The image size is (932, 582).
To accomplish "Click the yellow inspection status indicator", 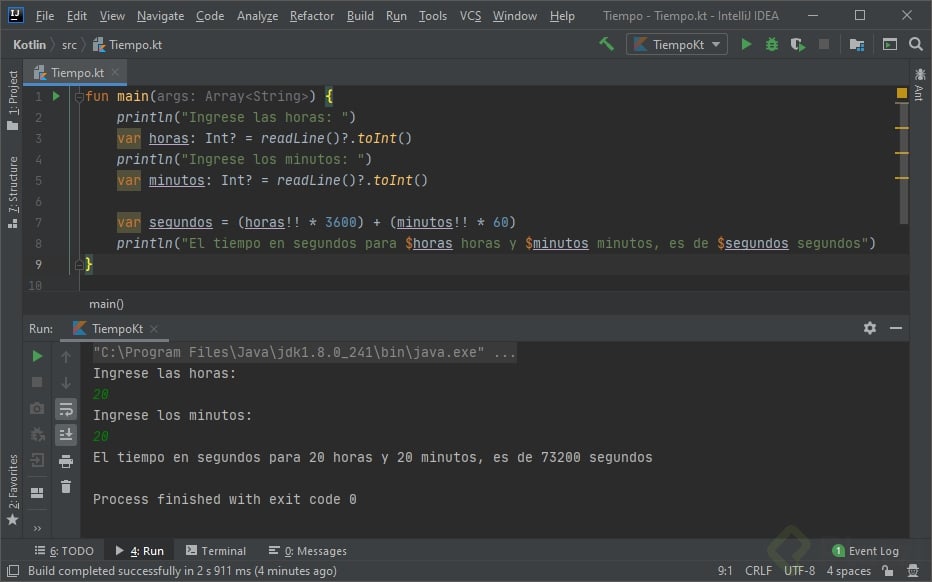I will pos(902,93).
